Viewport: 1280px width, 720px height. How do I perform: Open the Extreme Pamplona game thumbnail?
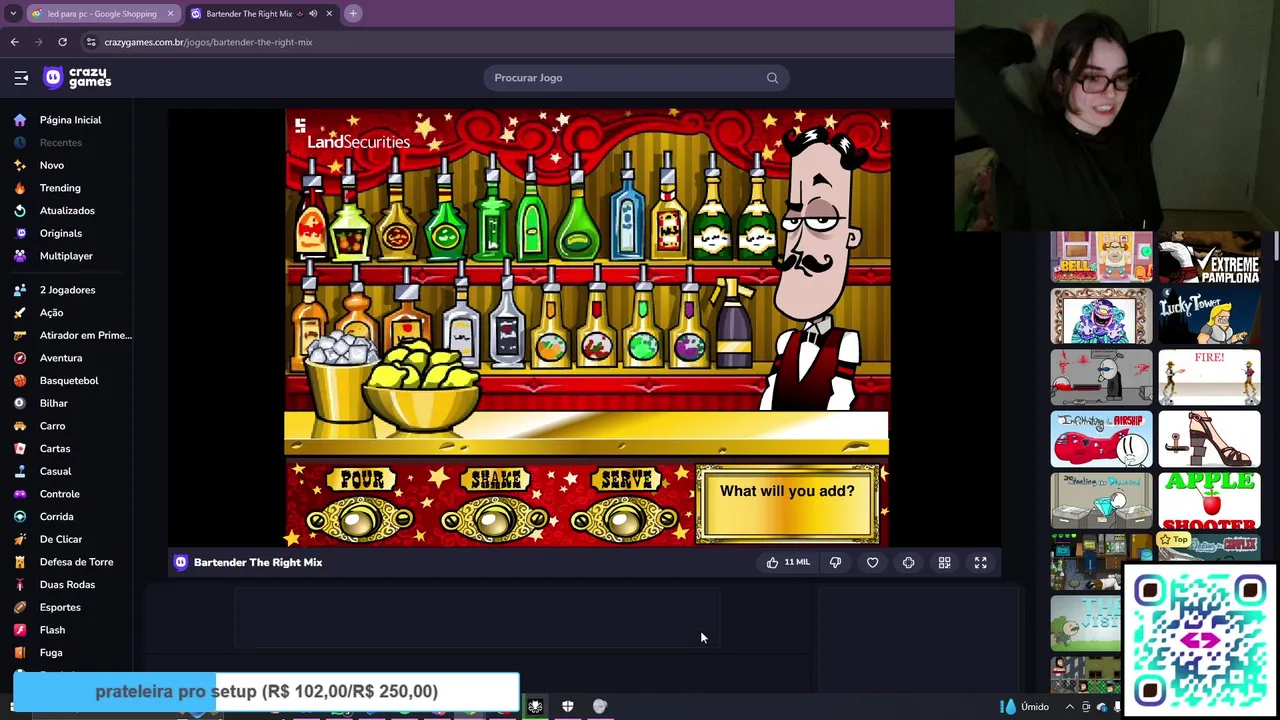click(1209, 258)
